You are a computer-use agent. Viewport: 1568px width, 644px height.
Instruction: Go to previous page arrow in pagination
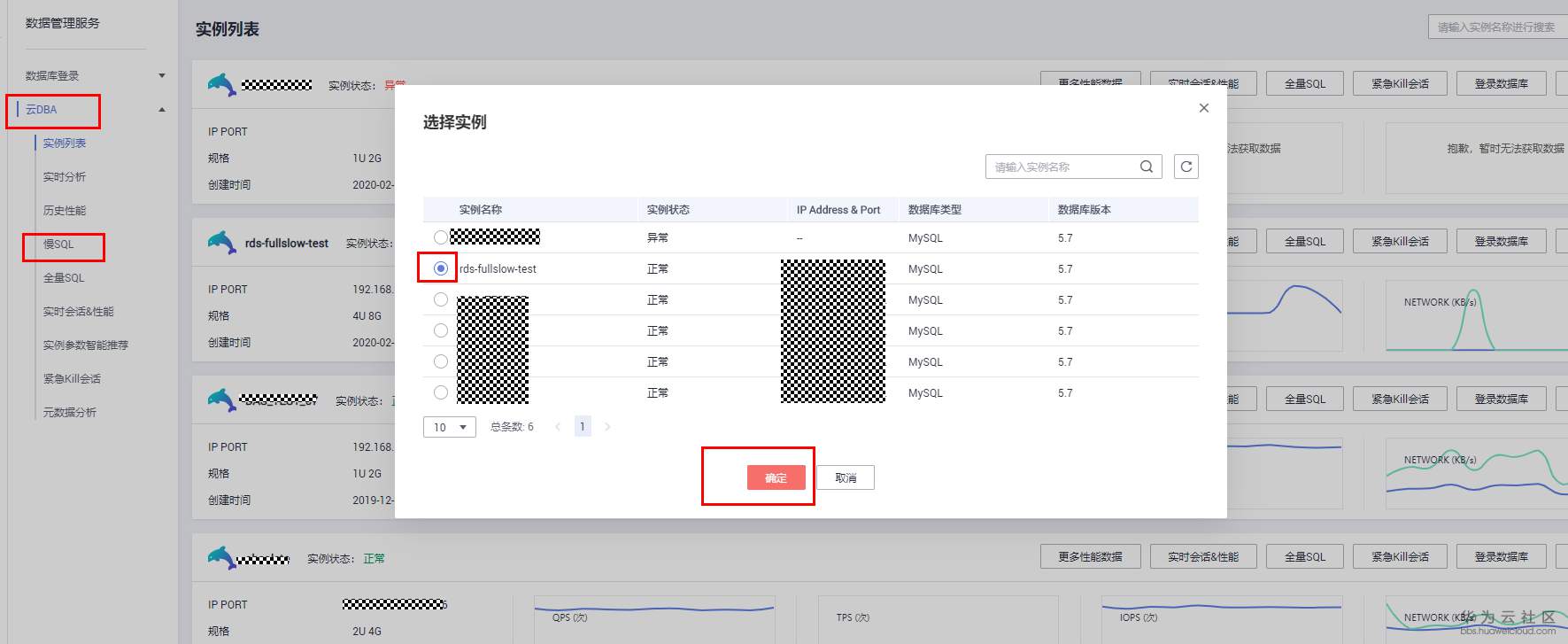558,427
